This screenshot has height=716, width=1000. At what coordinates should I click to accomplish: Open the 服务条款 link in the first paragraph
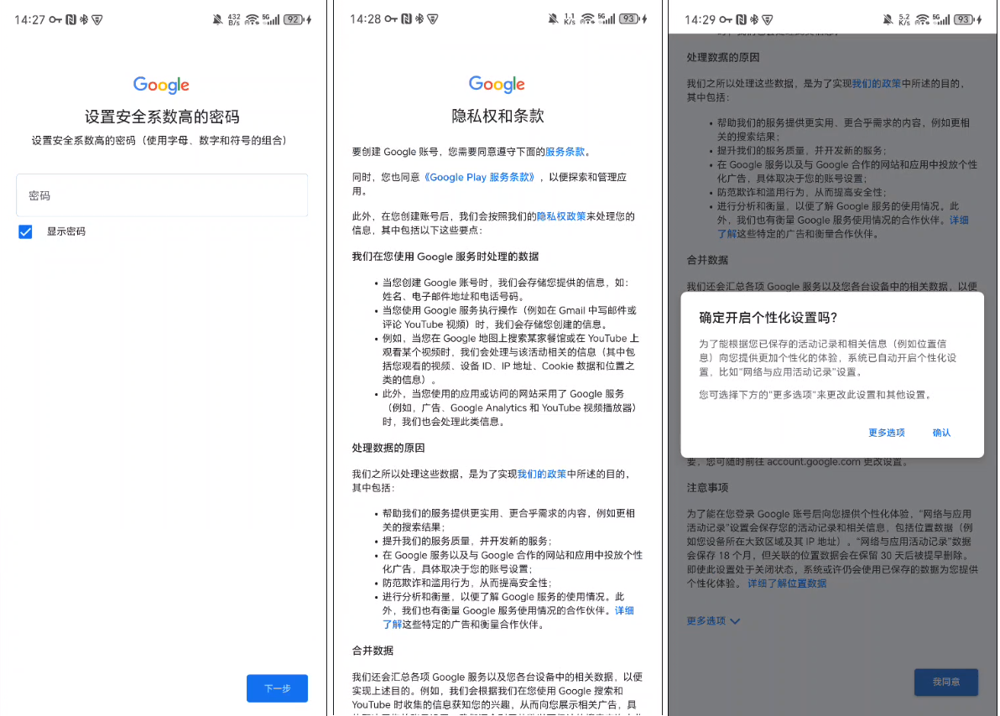565,152
